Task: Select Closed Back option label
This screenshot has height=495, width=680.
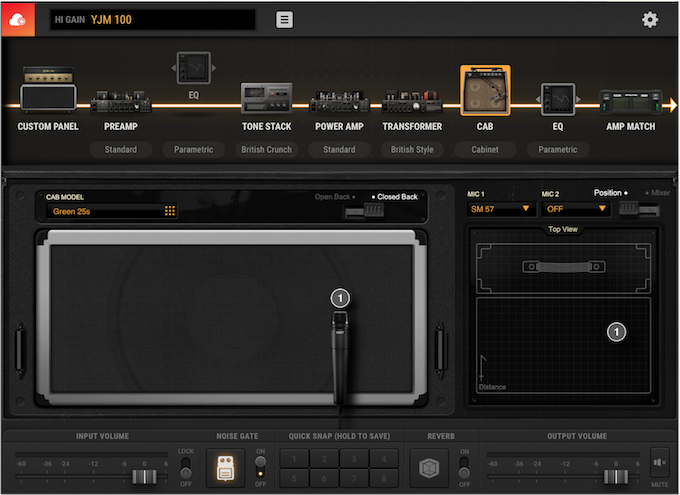Action: point(397,197)
